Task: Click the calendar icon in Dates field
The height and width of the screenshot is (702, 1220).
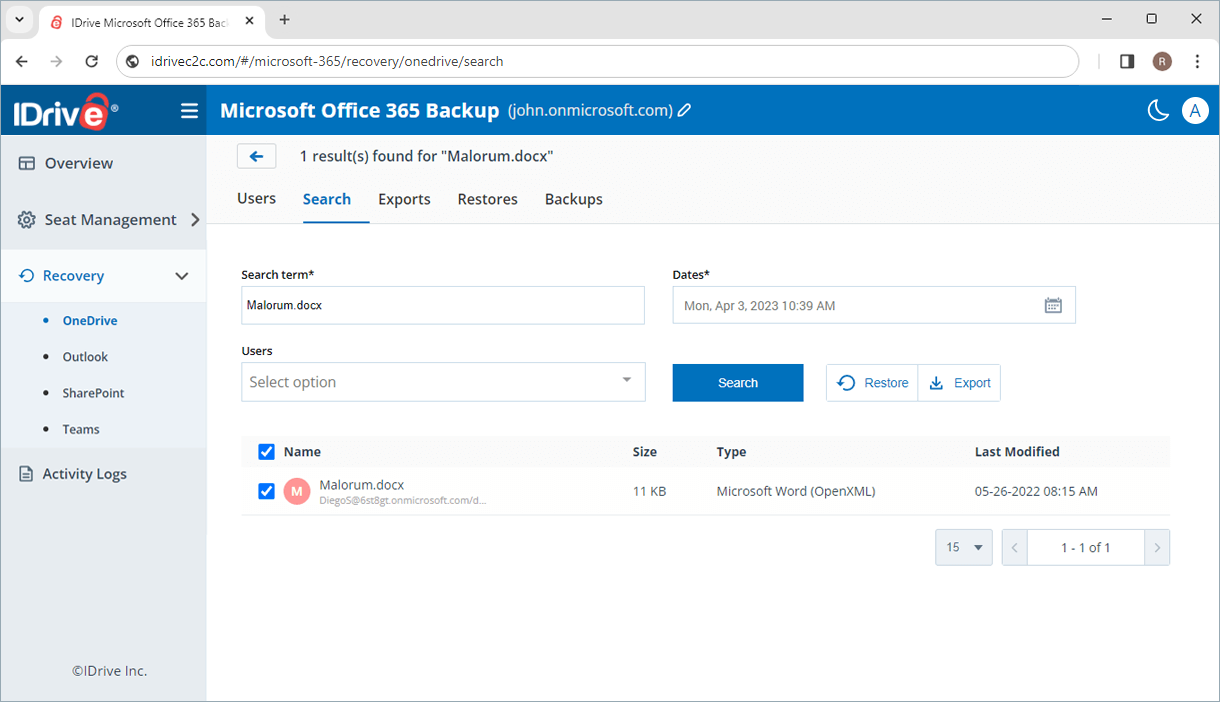Action: click(1053, 305)
